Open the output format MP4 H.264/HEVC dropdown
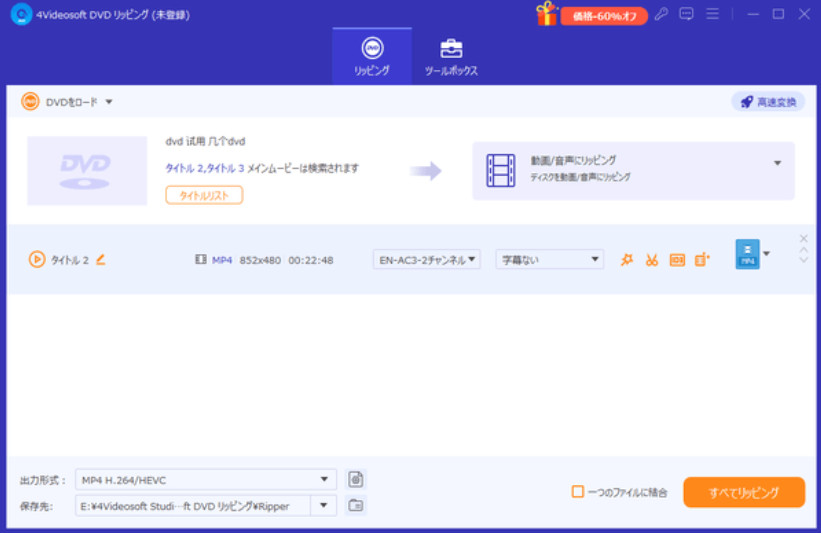Screen dimensions: 821x533 pos(206,480)
